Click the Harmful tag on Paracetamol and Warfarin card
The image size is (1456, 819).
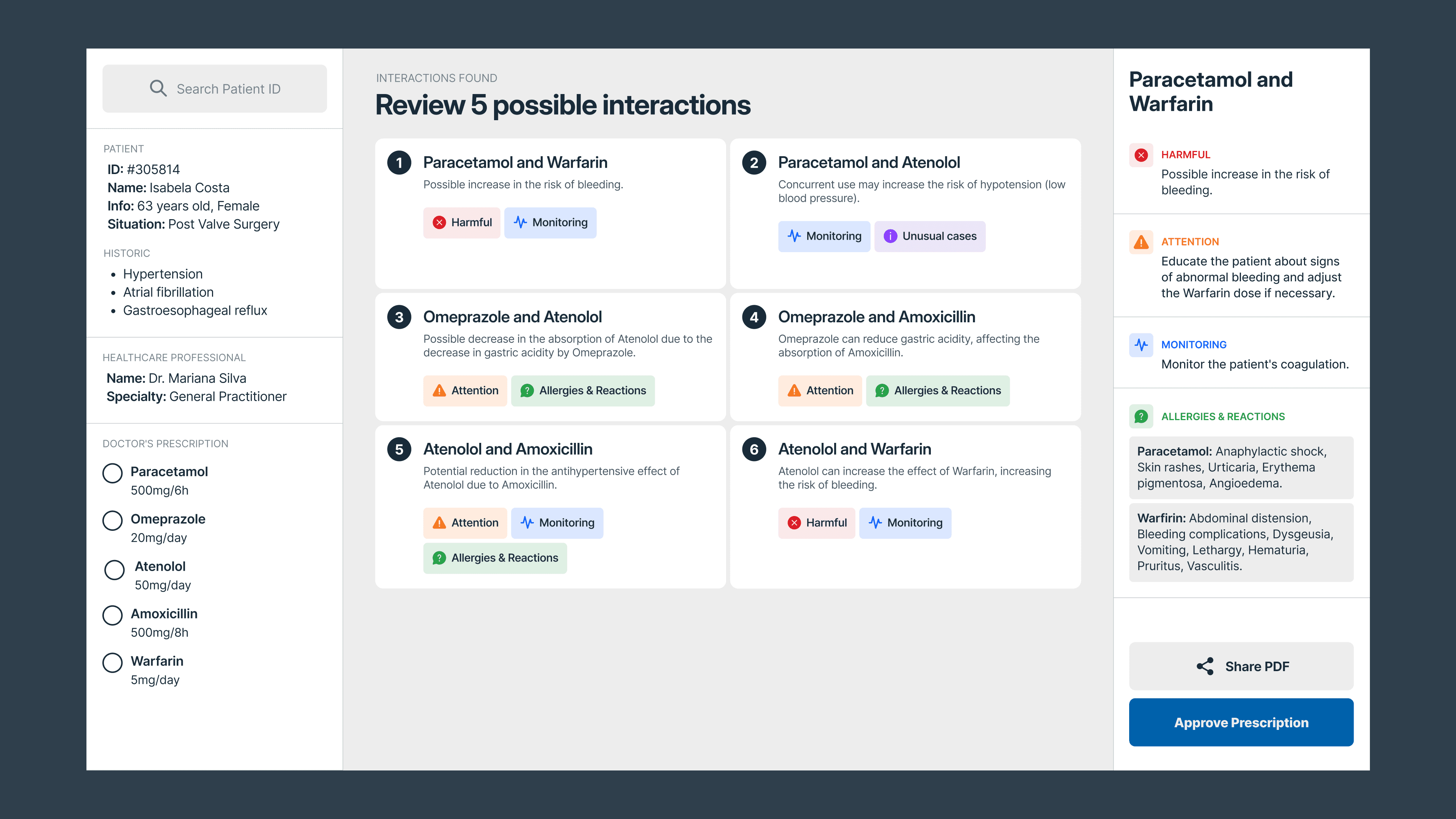point(461,223)
